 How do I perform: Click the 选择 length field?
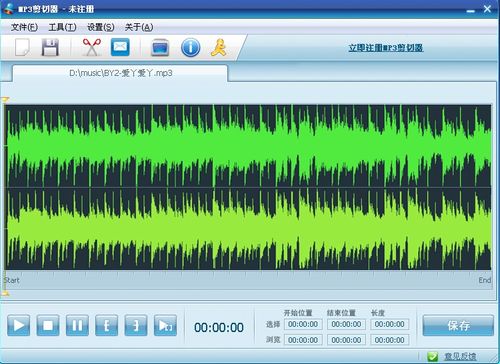click(x=390, y=324)
